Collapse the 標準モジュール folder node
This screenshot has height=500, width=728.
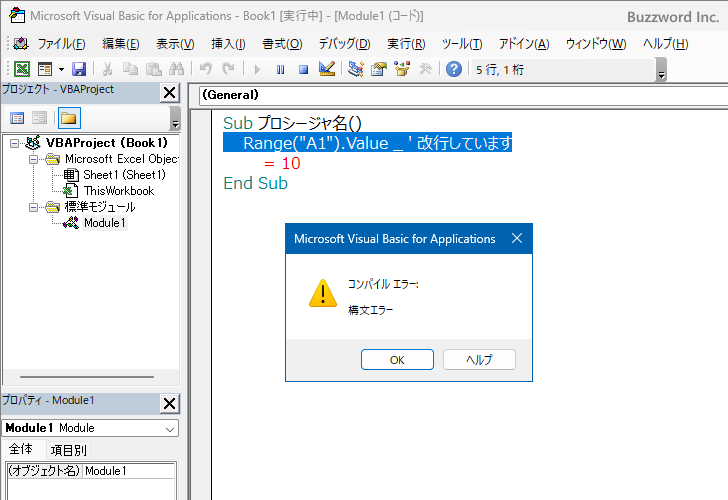33,207
